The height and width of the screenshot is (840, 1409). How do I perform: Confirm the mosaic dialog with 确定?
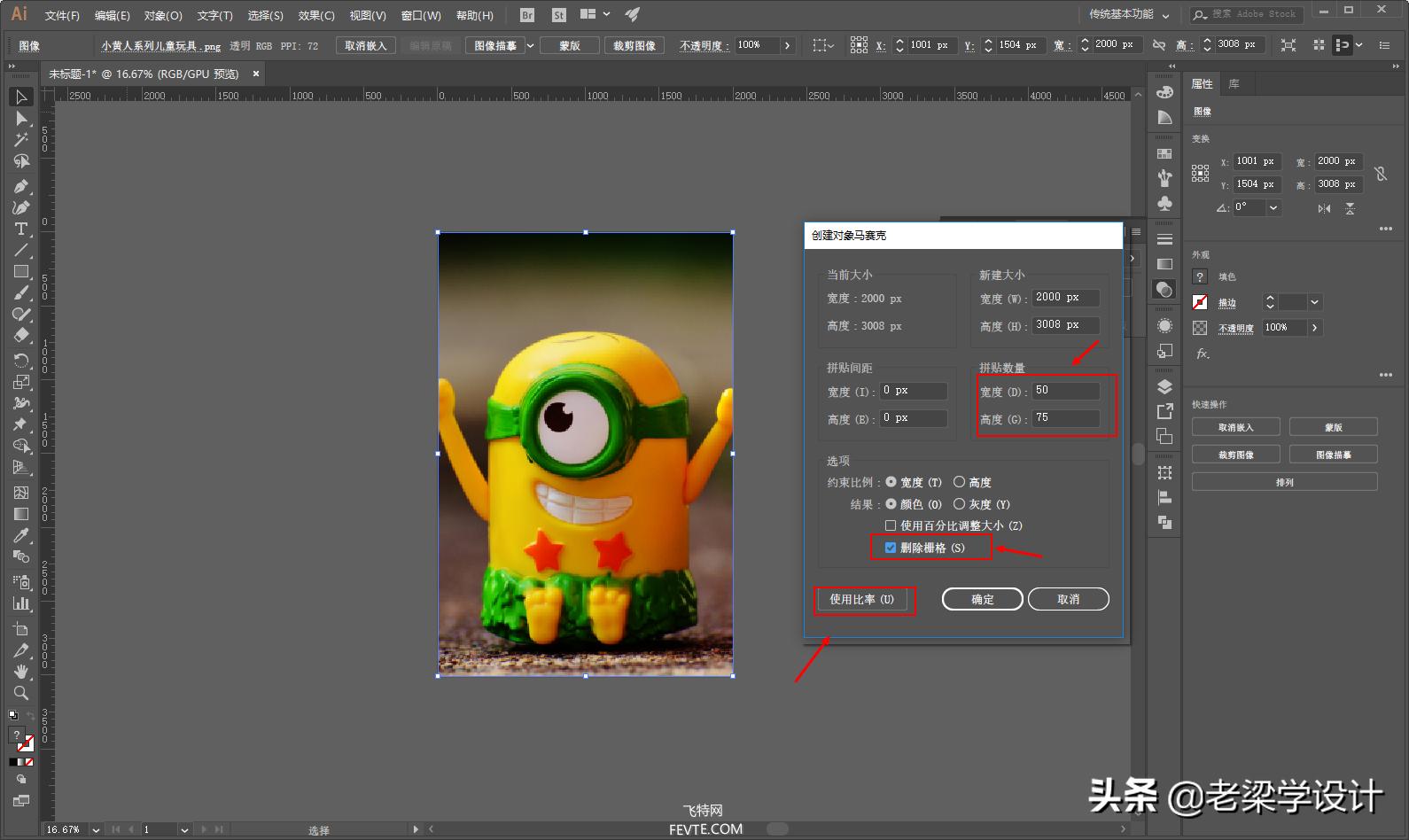pyautogui.click(x=983, y=599)
